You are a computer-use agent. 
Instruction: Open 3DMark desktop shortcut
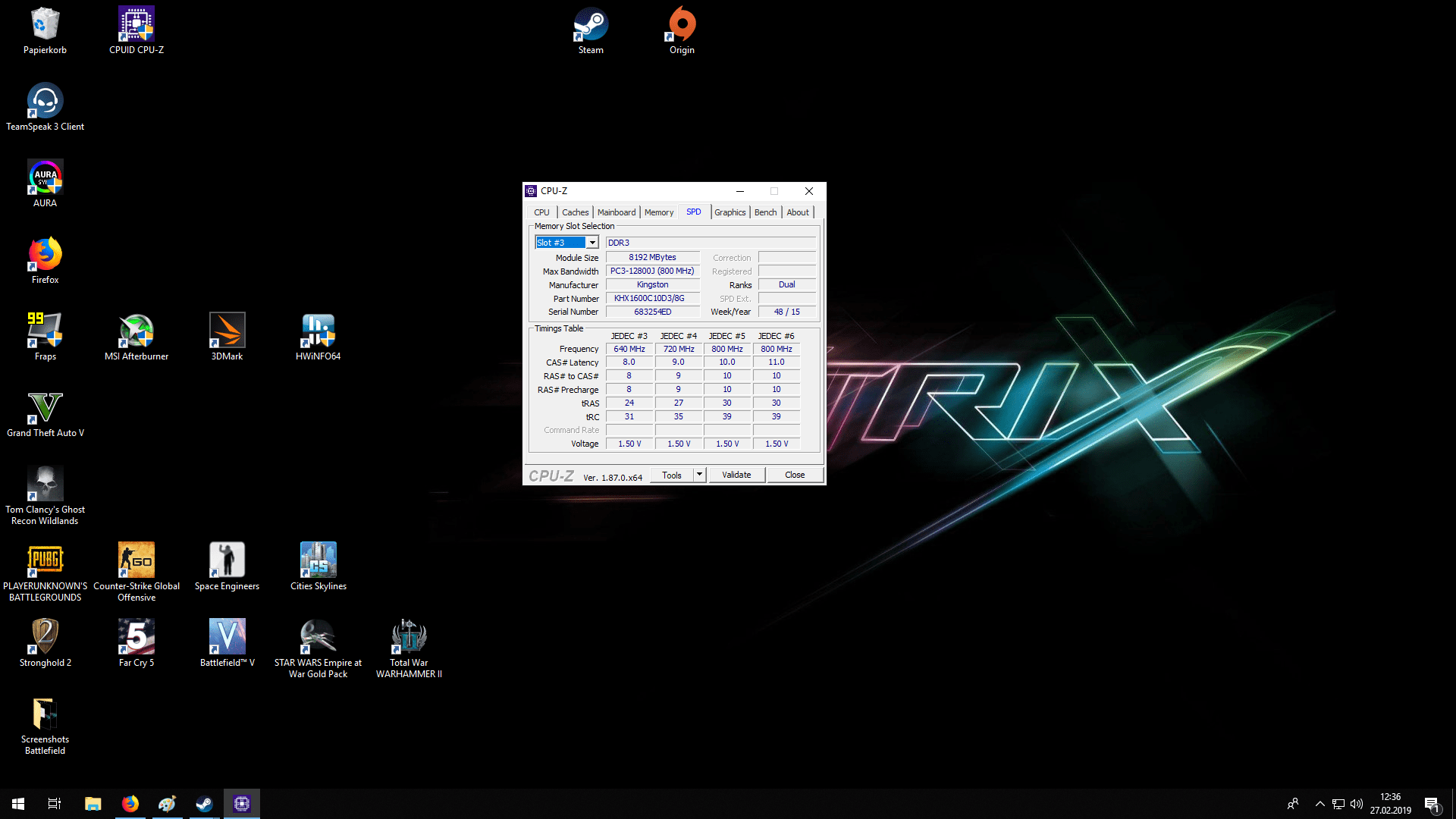click(x=227, y=337)
